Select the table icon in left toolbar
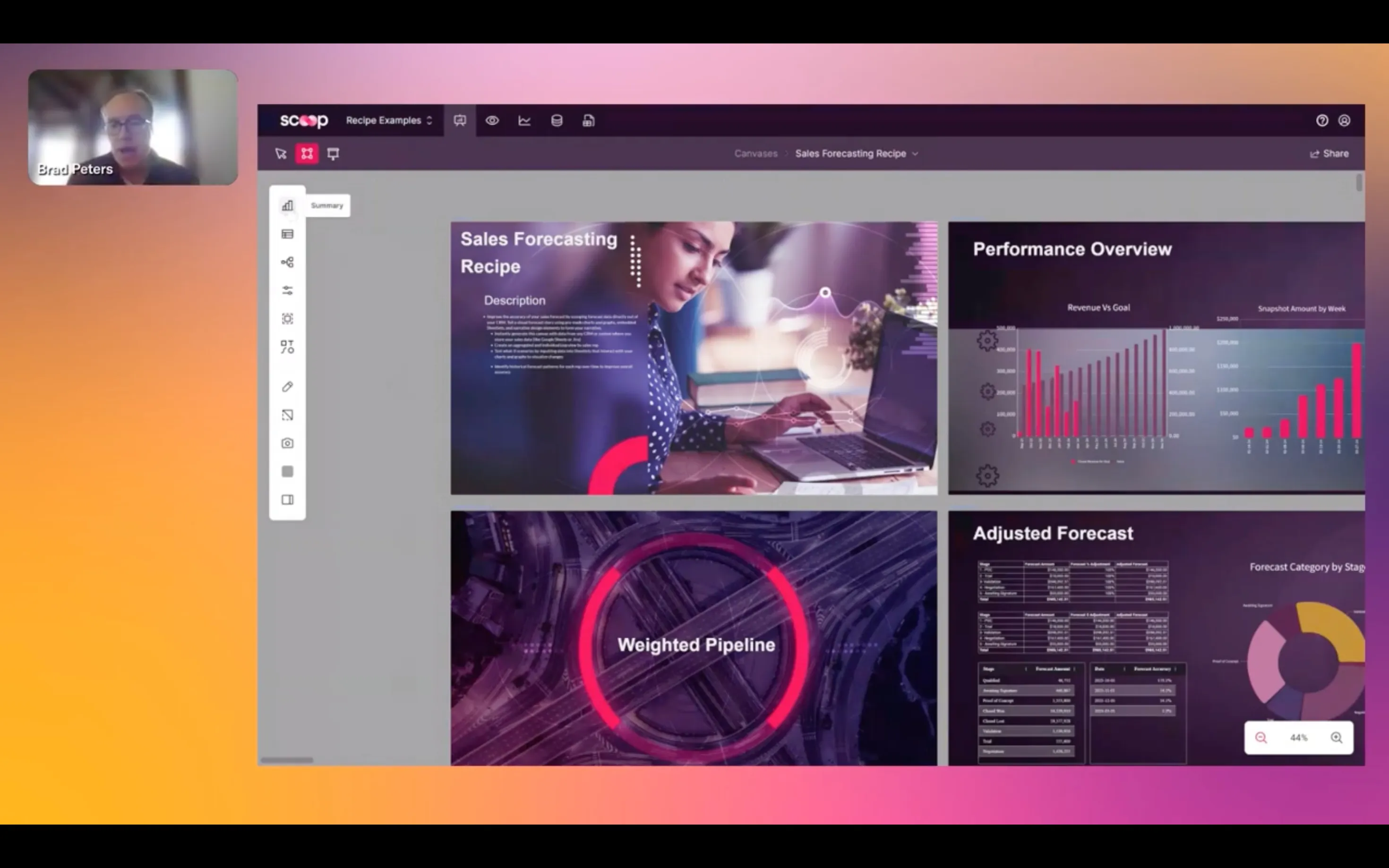1389x868 pixels. point(287,234)
